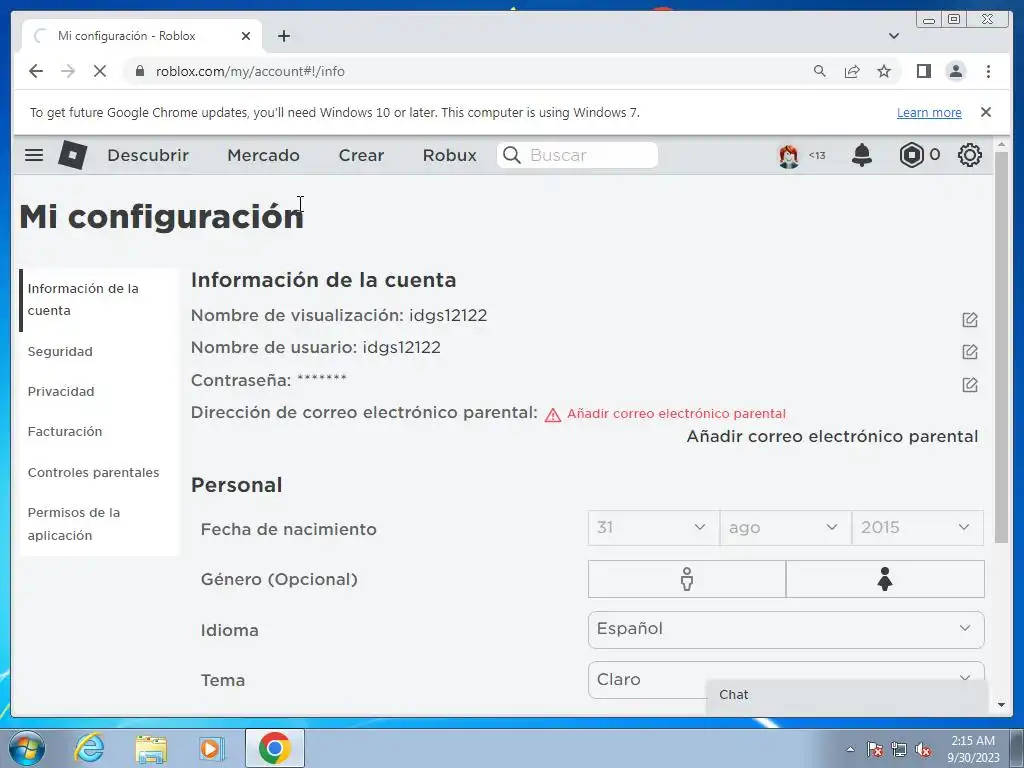Click the Buscar search field
The height and width of the screenshot is (768, 1024).
pyautogui.click(x=577, y=155)
